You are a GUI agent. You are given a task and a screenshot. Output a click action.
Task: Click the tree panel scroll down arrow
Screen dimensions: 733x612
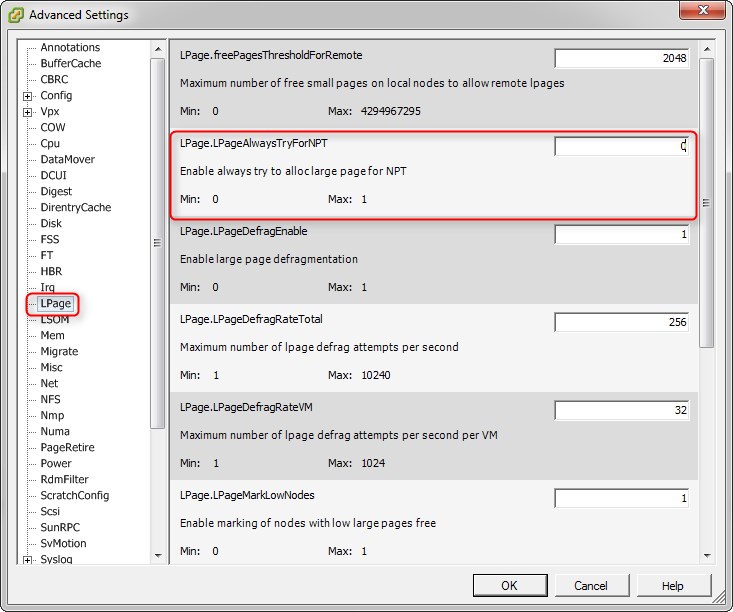tap(158, 555)
